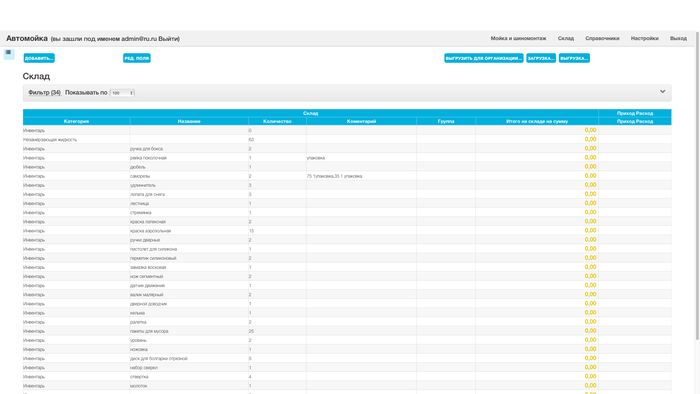
Task: Open the Склад top menu item
Action: click(x=566, y=38)
